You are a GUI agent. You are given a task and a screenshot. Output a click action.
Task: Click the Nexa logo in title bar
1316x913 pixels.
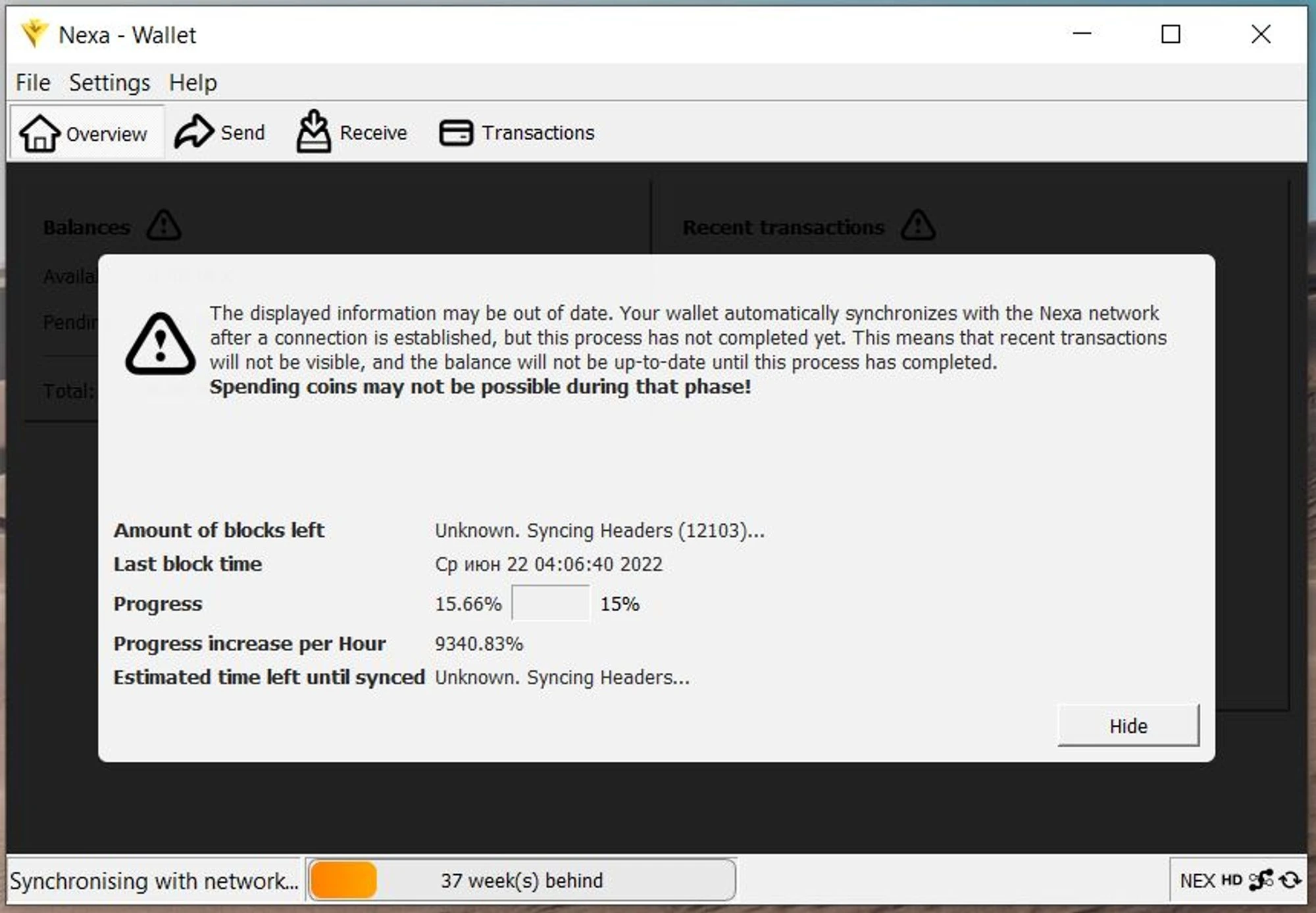[34, 34]
